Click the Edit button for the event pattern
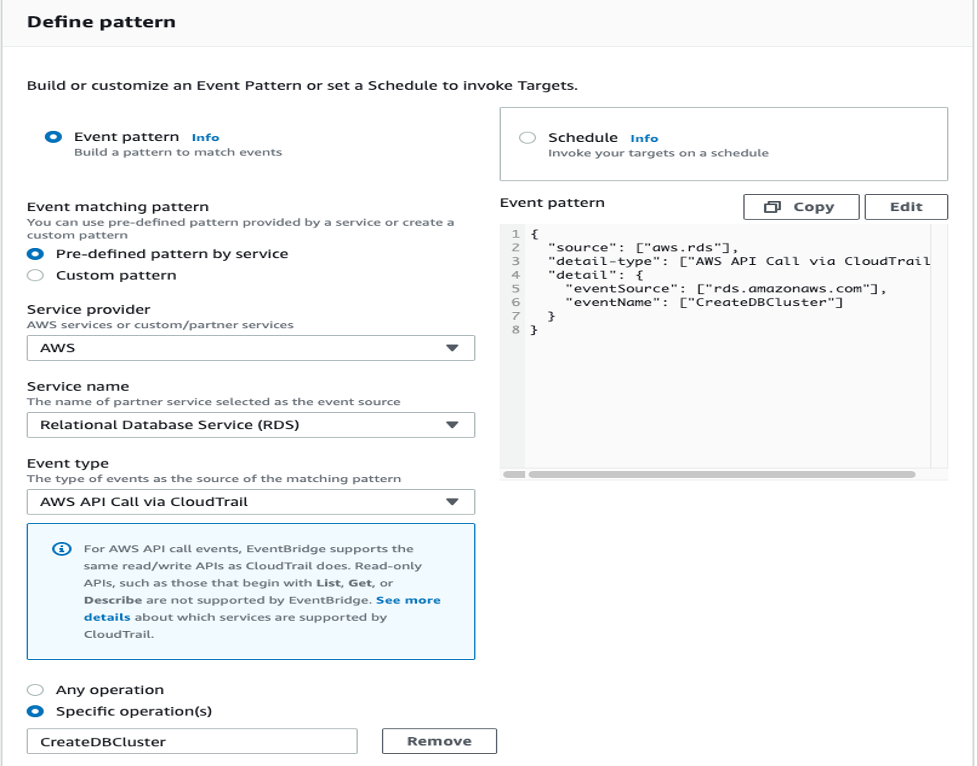The height and width of the screenshot is (766, 977). click(906, 206)
